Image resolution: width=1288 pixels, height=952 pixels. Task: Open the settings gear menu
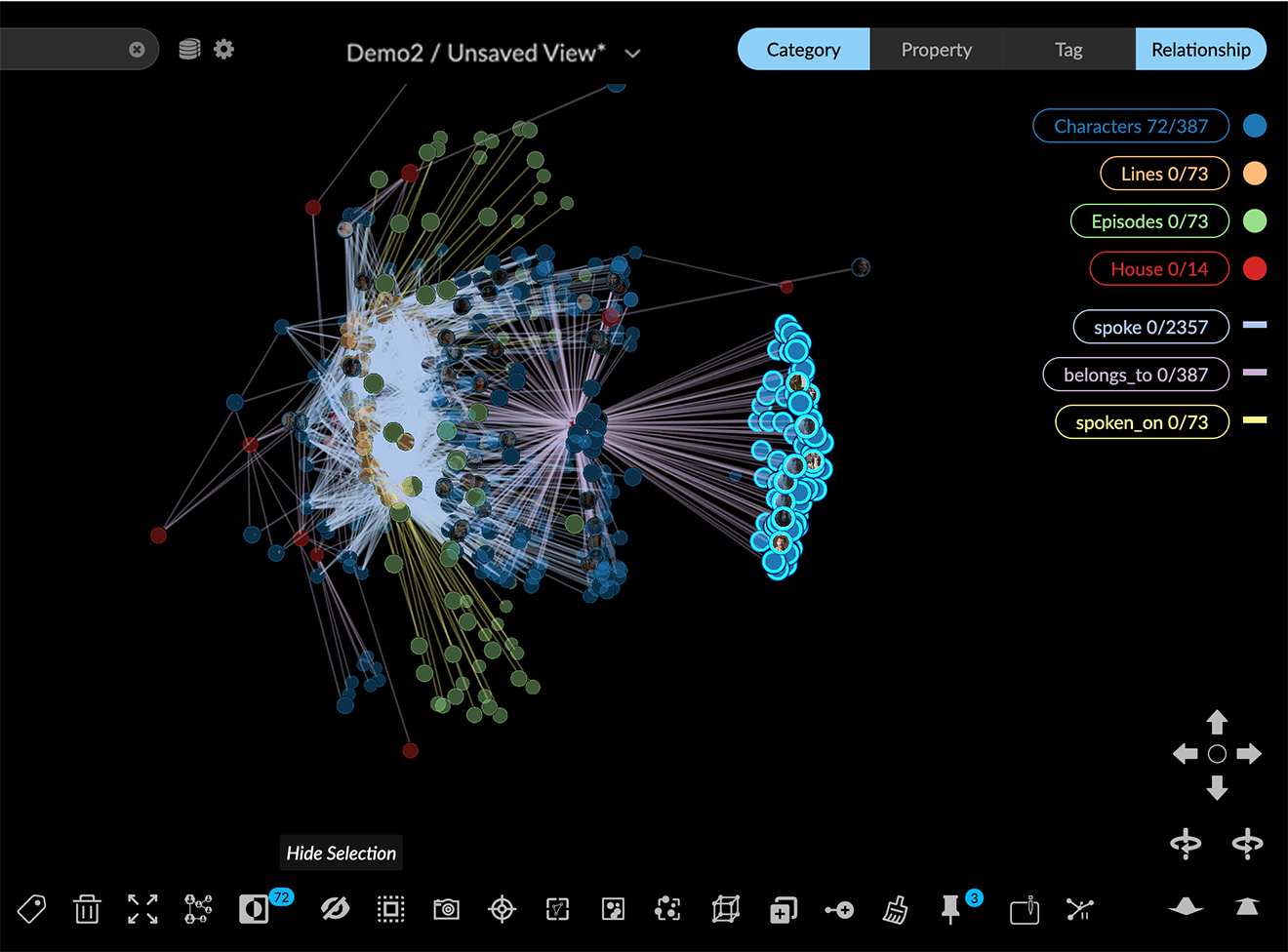click(x=224, y=49)
